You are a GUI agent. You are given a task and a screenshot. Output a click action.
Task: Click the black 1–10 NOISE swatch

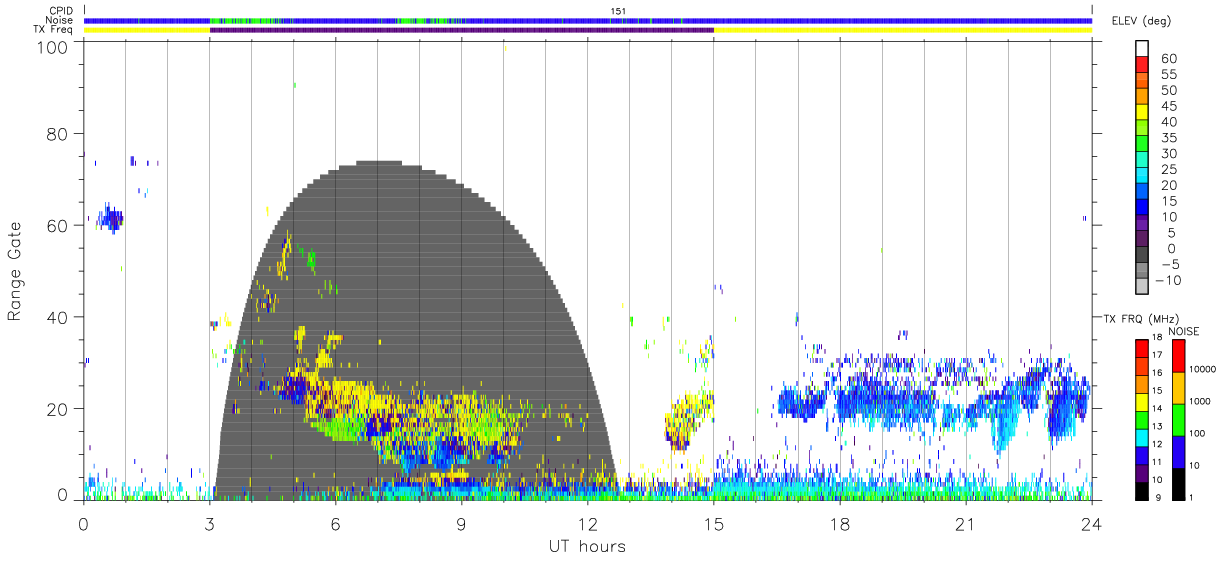pyautogui.click(x=1179, y=483)
